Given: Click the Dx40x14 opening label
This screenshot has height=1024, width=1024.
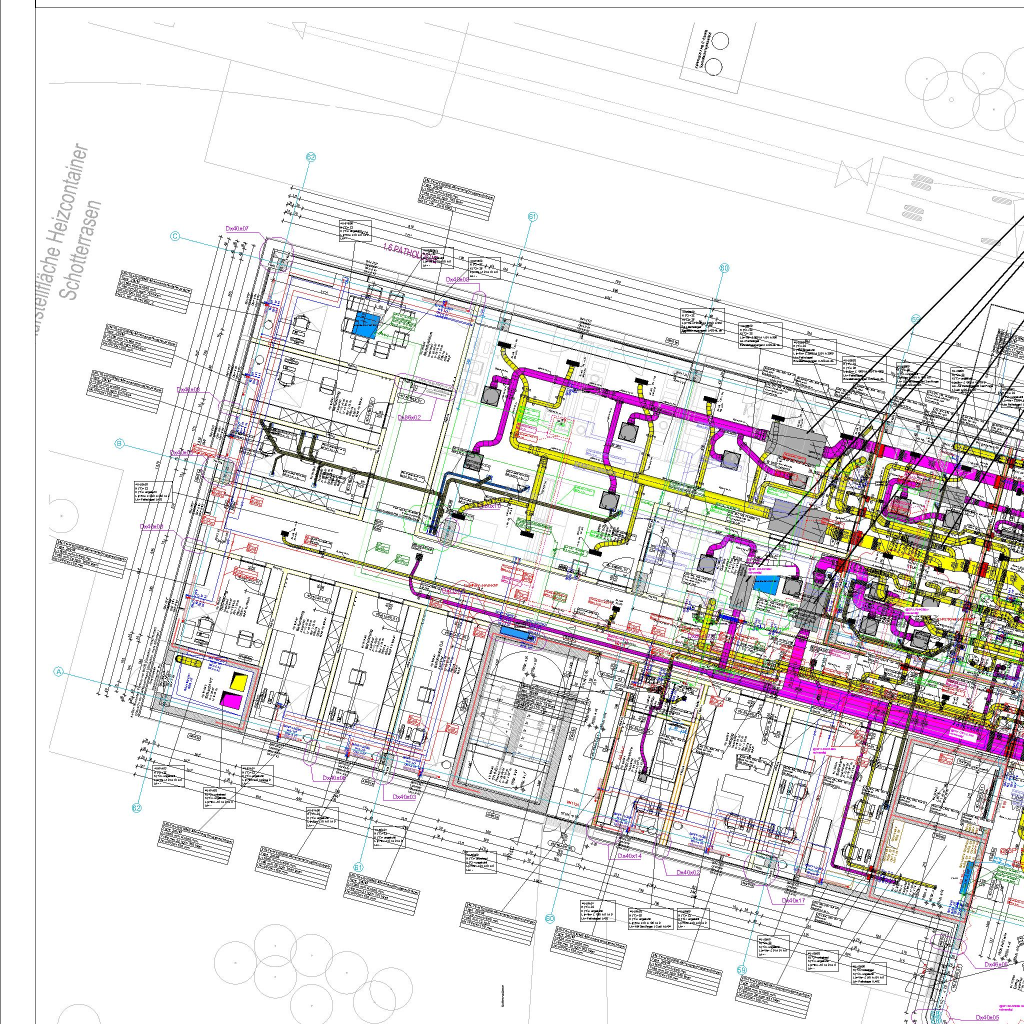Looking at the screenshot, I should (628, 855).
